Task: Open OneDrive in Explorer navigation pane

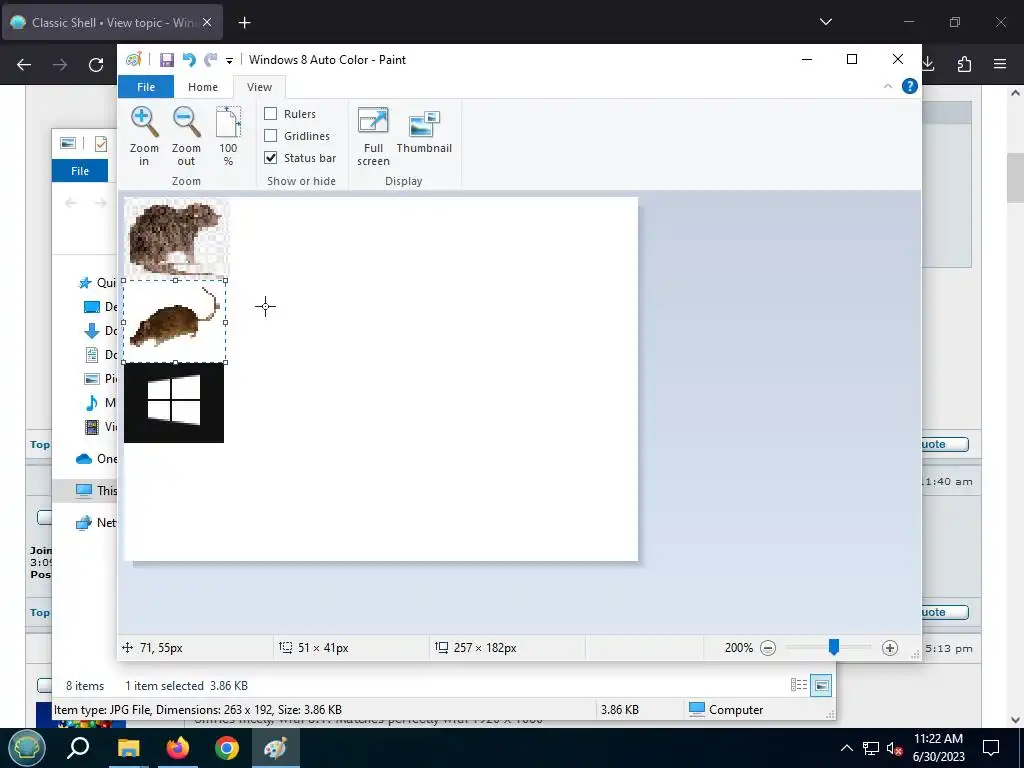Action: point(95,458)
